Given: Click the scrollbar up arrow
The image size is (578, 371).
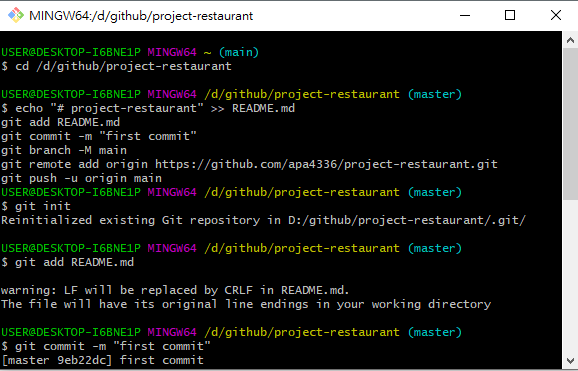Looking at the screenshot, I should (x=570, y=40).
